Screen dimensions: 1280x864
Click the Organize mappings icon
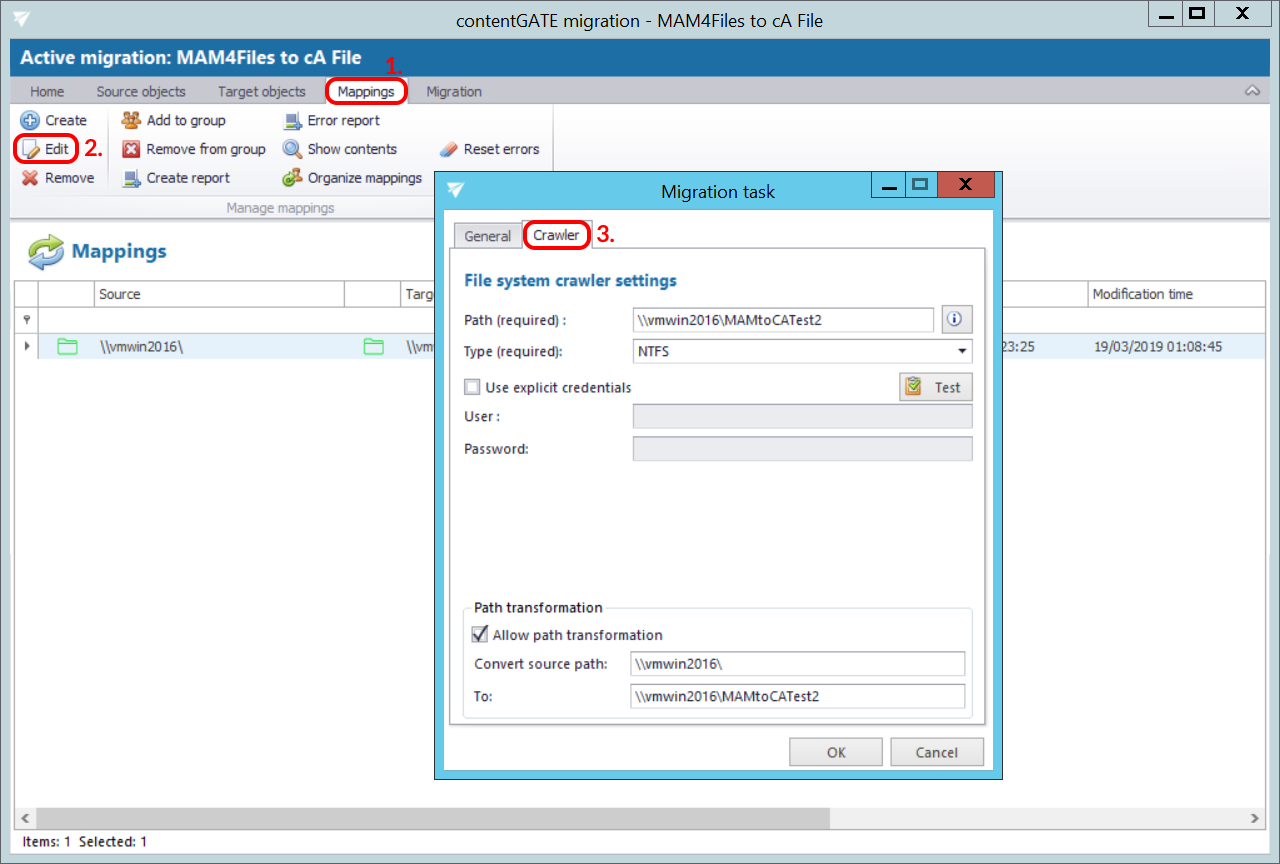tap(292, 178)
